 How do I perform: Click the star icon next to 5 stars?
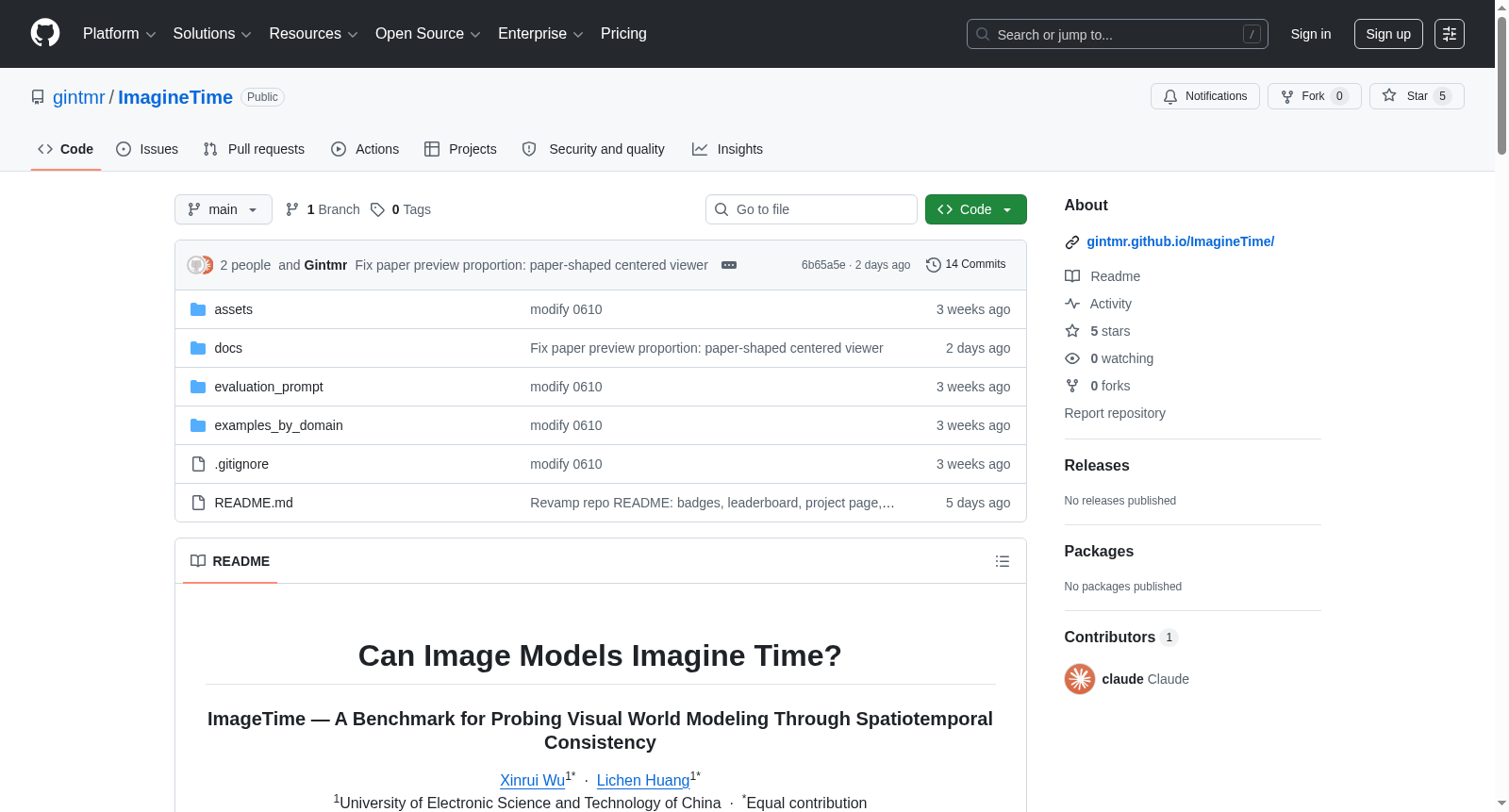[x=1072, y=331]
